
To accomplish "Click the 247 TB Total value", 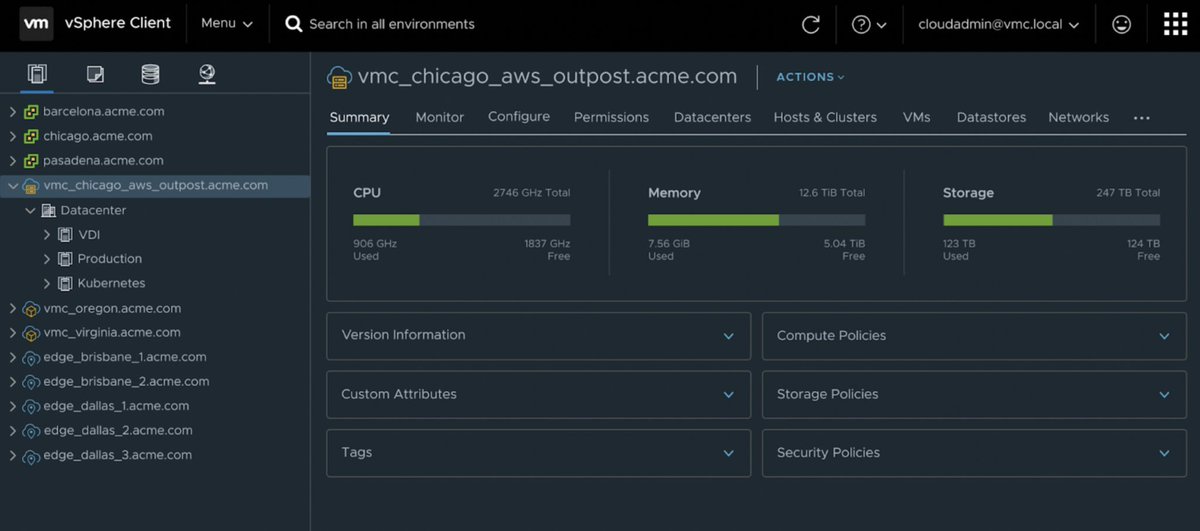I will (1128, 193).
